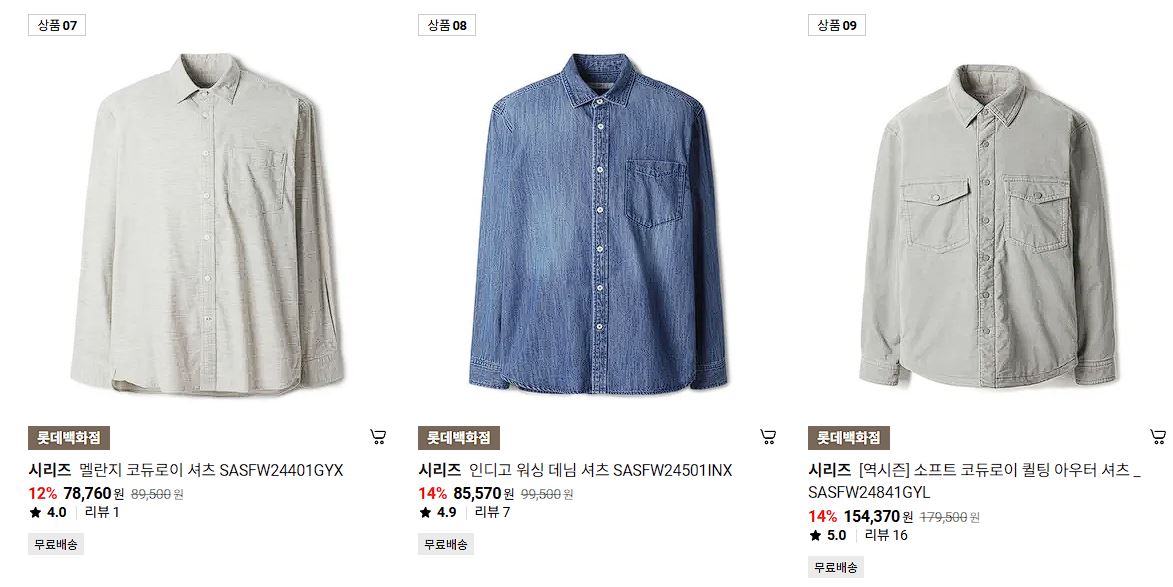The height and width of the screenshot is (587, 1173).
Task: Open 인디고 워싱 데님 셔츠 SASFW24501INX title
Action: pyautogui.click(x=575, y=470)
